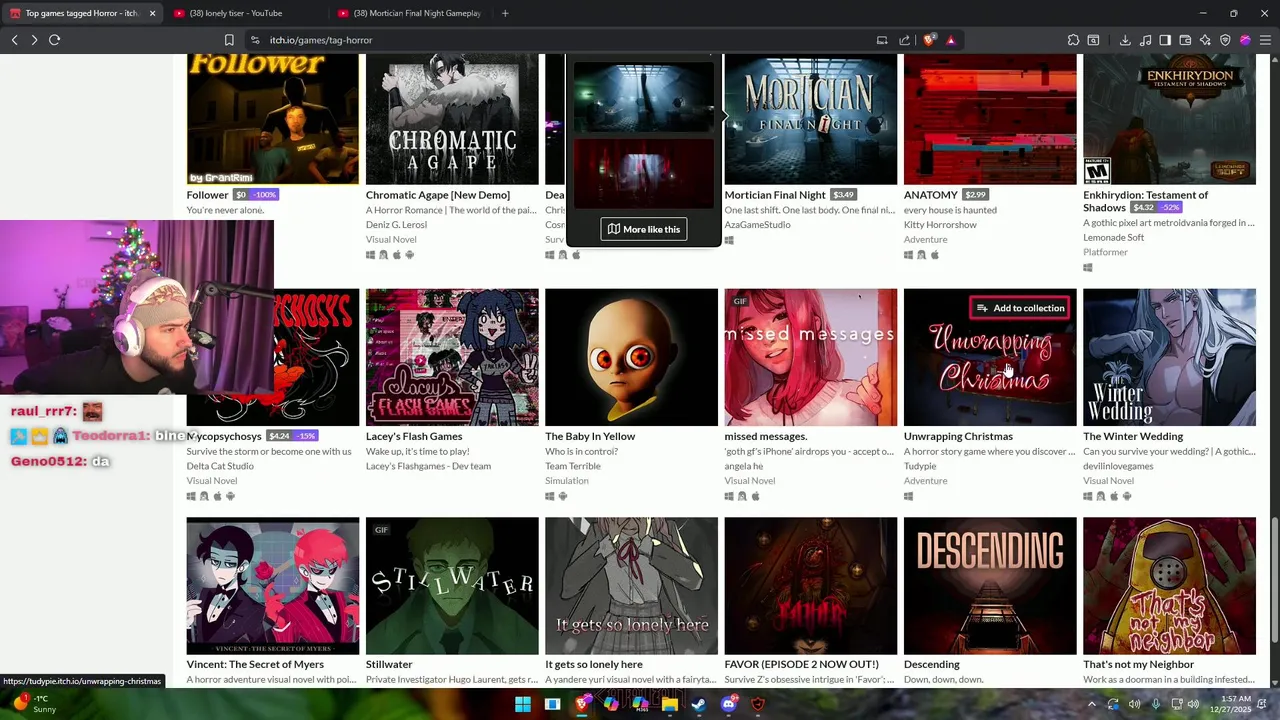The height and width of the screenshot is (720, 1280).
Task: Open a new browser tab with plus
Action: [505, 13]
